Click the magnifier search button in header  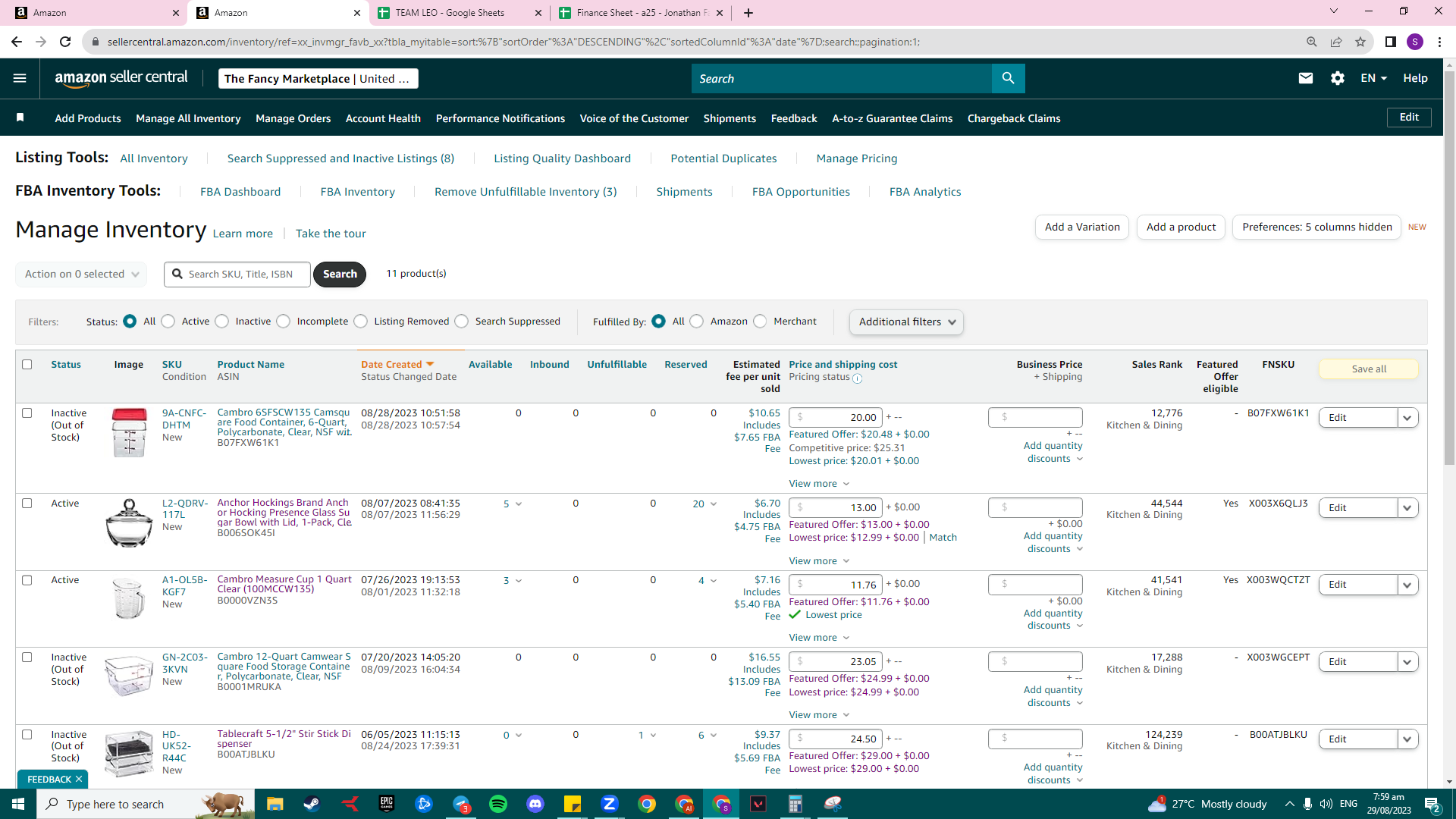click(x=1008, y=78)
